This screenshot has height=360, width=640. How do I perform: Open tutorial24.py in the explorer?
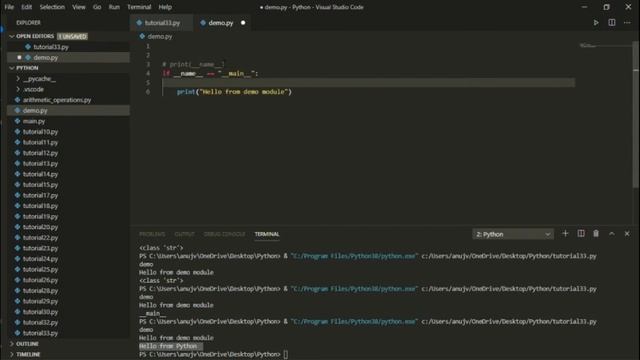point(40,259)
